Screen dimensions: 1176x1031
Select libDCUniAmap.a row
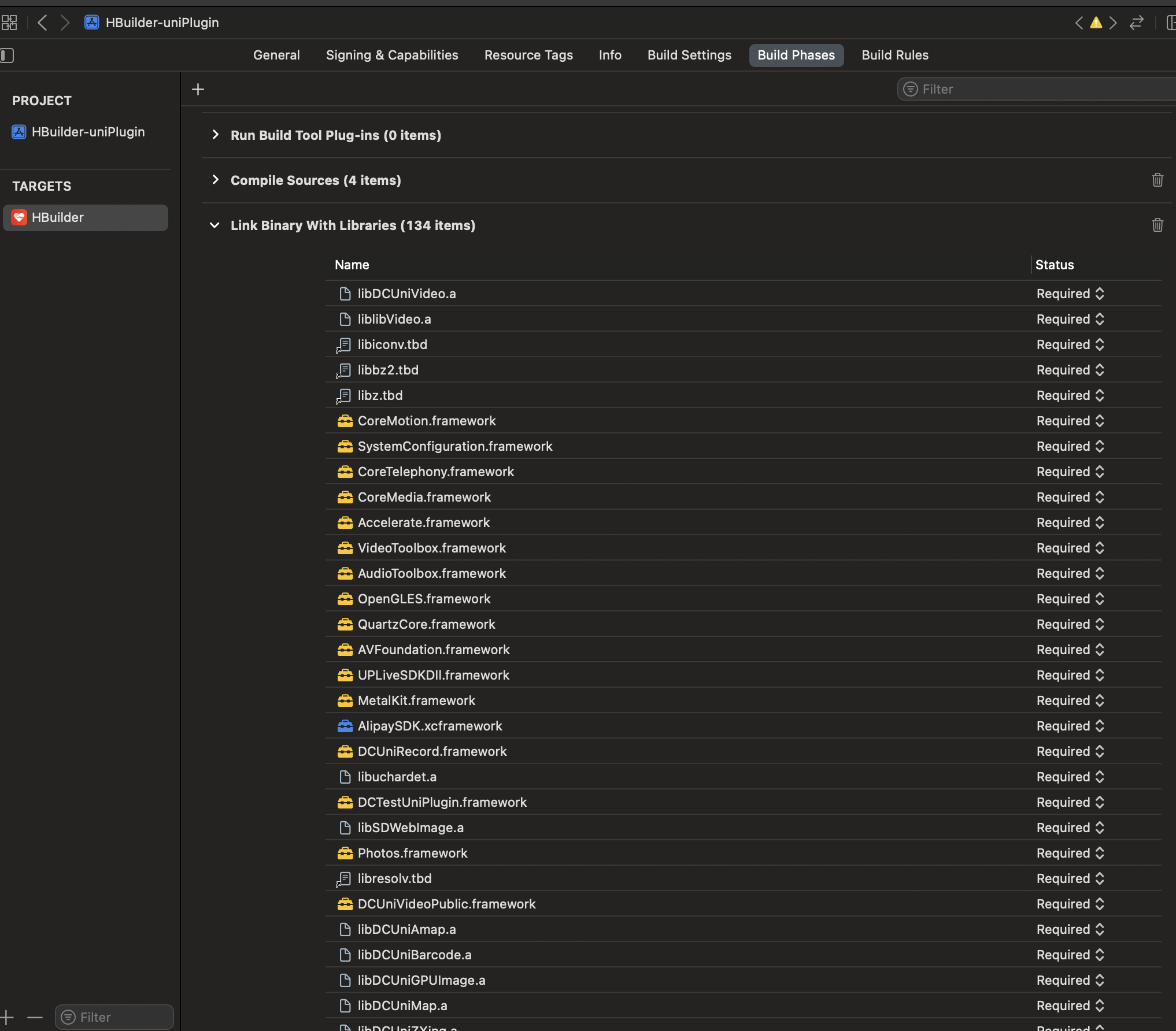pos(743,930)
